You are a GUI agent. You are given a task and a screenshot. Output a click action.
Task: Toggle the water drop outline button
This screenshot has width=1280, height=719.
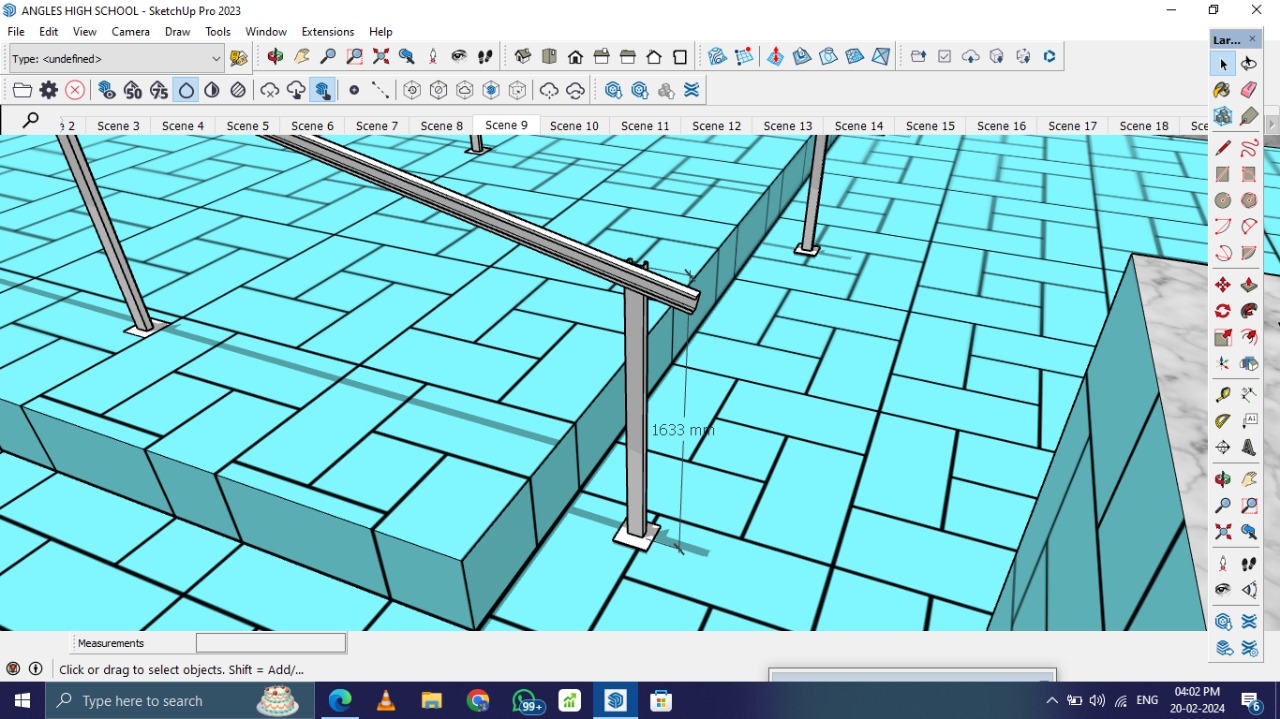point(186,91)
